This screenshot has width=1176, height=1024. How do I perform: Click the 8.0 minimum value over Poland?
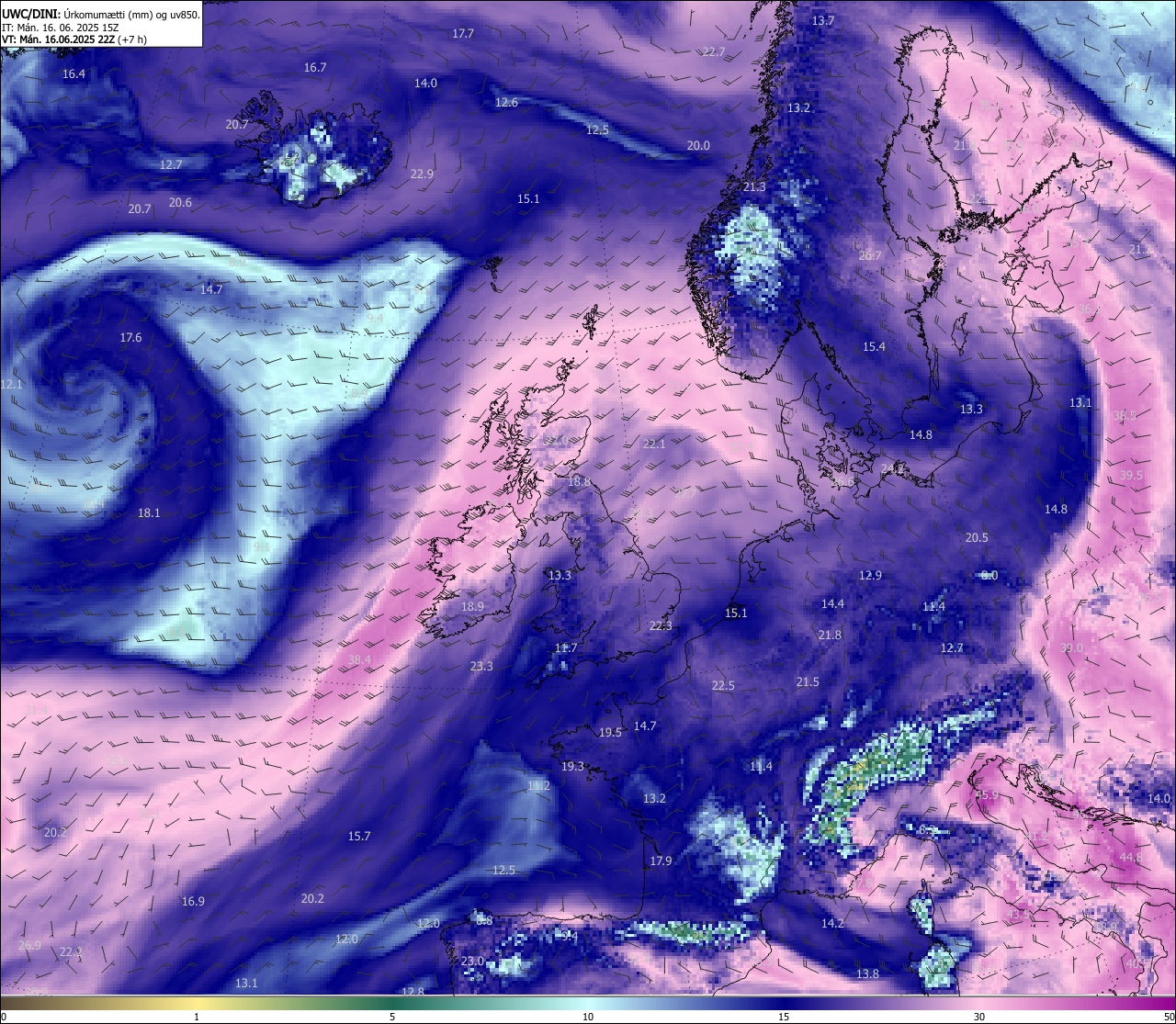tap(989, 575)
